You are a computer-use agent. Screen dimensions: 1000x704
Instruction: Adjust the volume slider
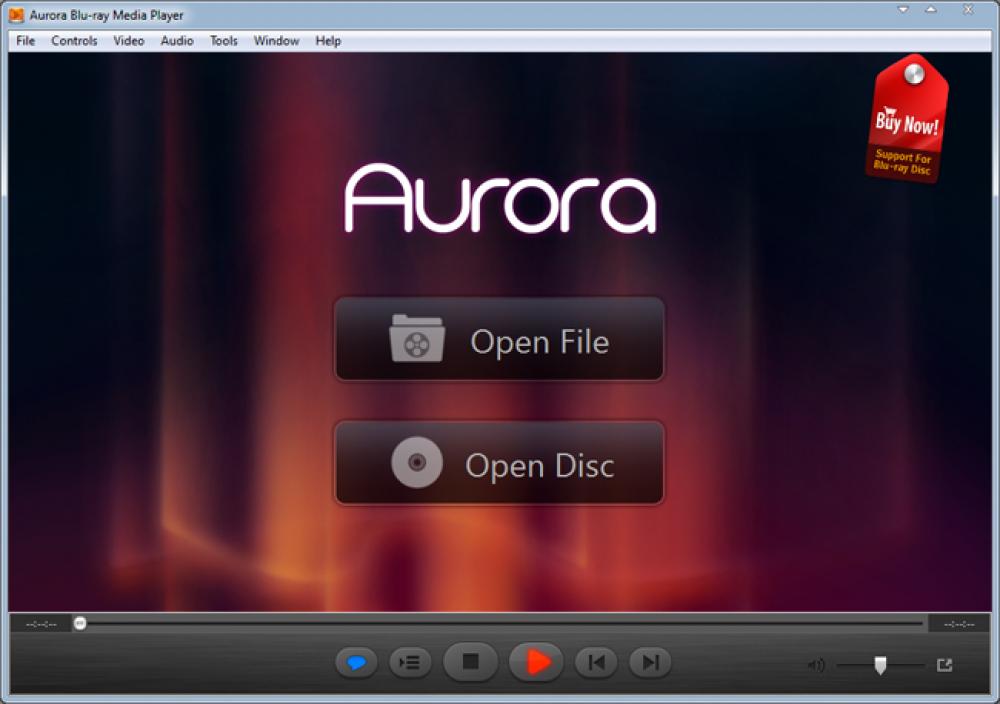coord(880,662)
